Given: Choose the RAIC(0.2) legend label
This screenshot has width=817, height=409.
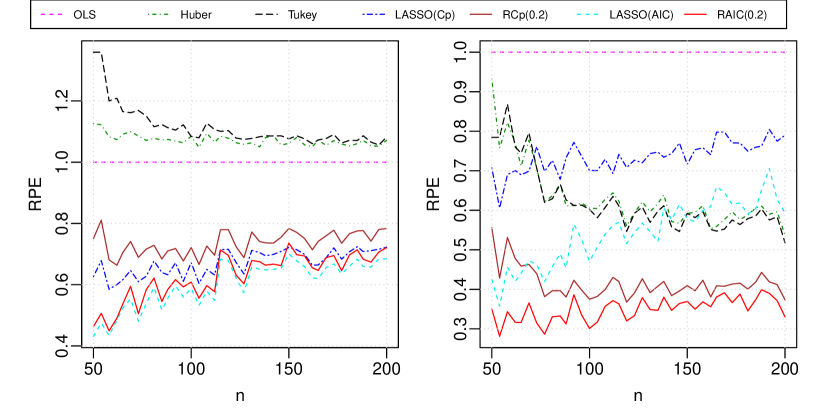Looking at the screenshot, I should click(740, 15).
